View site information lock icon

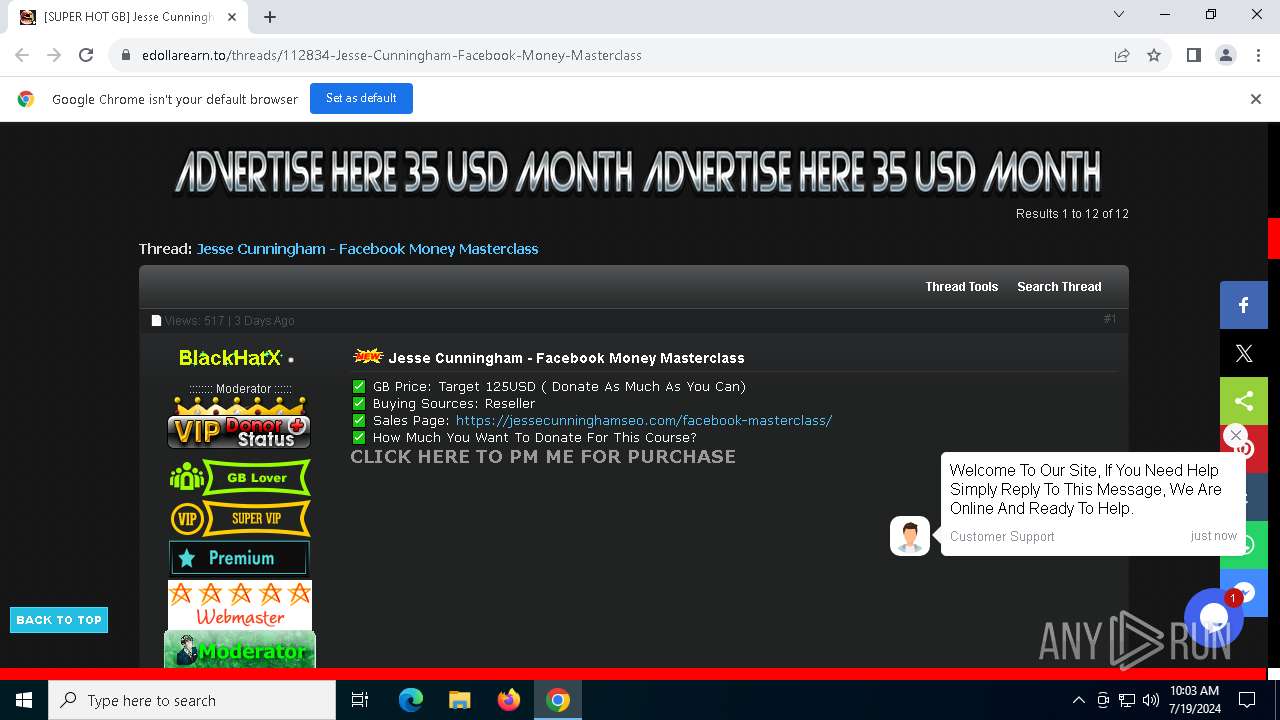126,55
